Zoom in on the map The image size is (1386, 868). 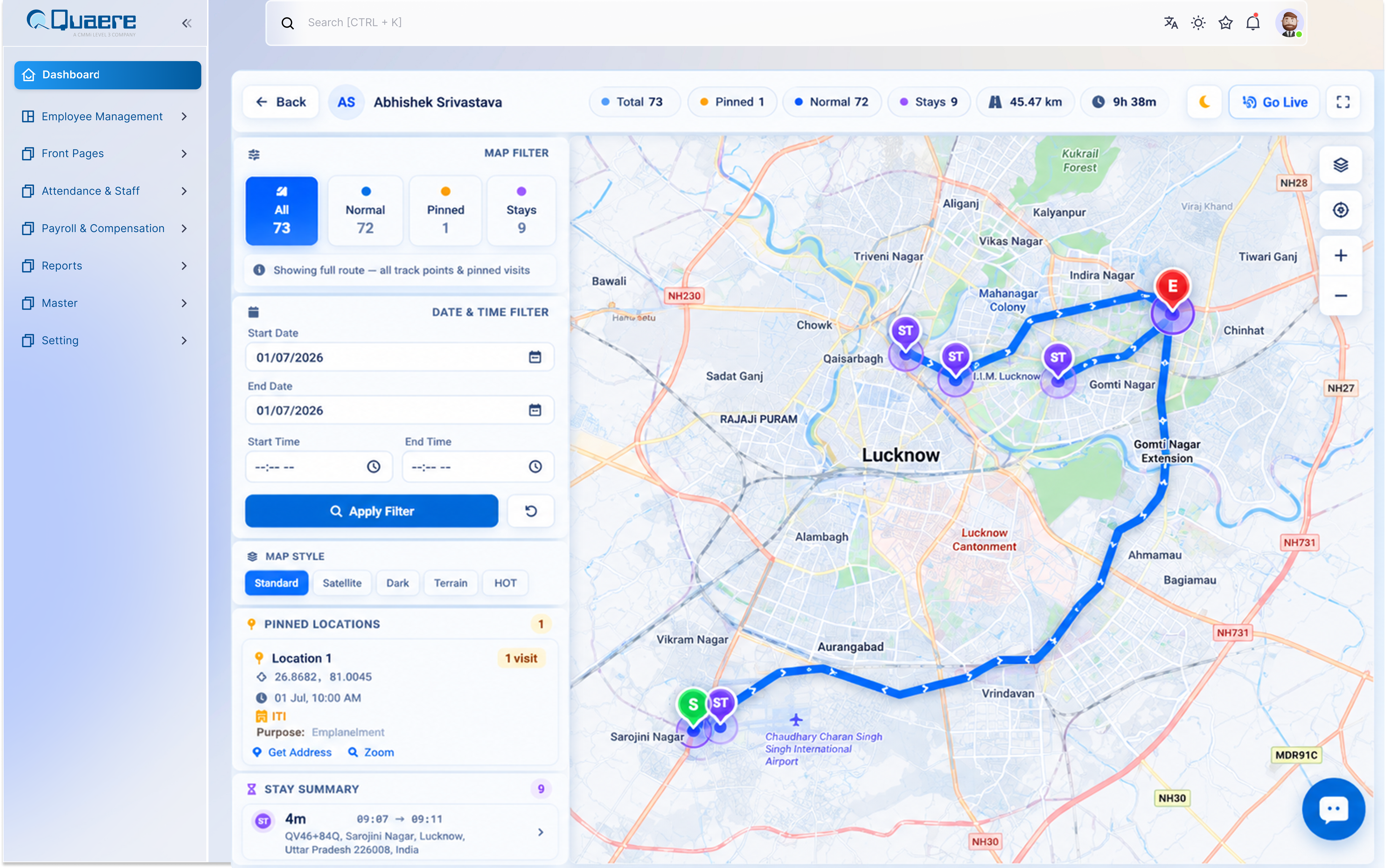1341,256
